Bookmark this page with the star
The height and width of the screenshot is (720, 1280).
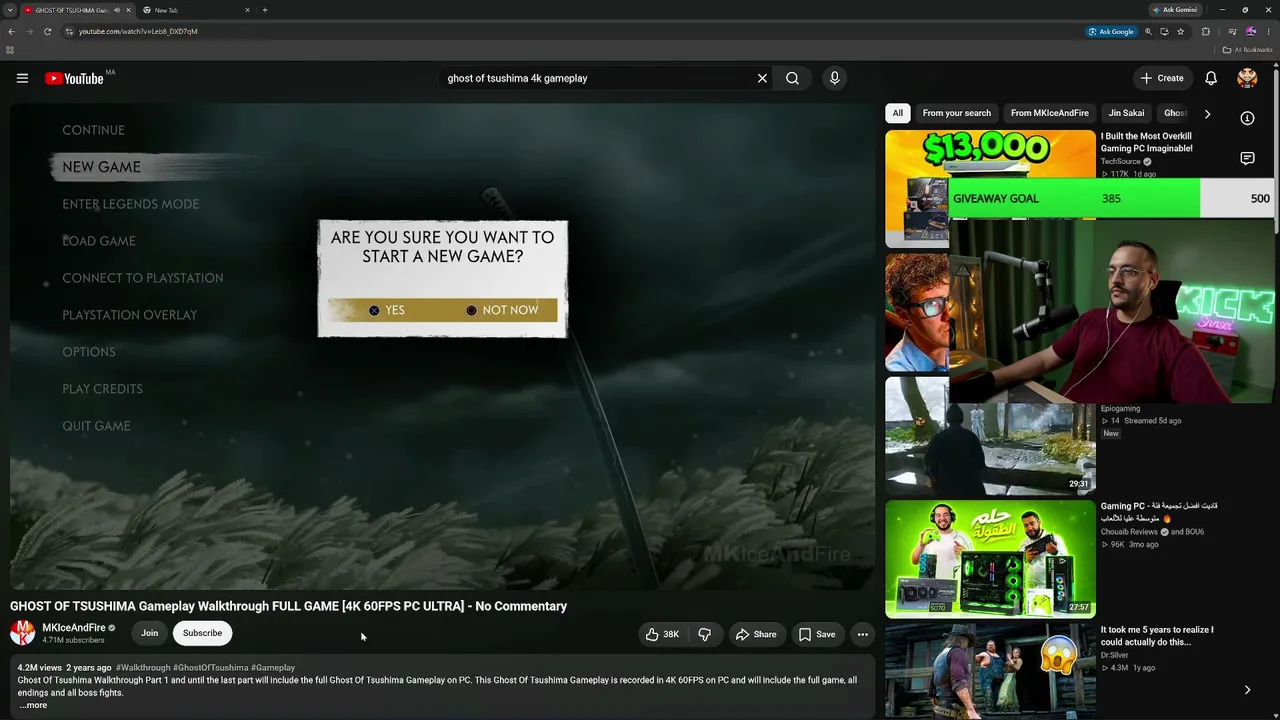pos(1180,31)
